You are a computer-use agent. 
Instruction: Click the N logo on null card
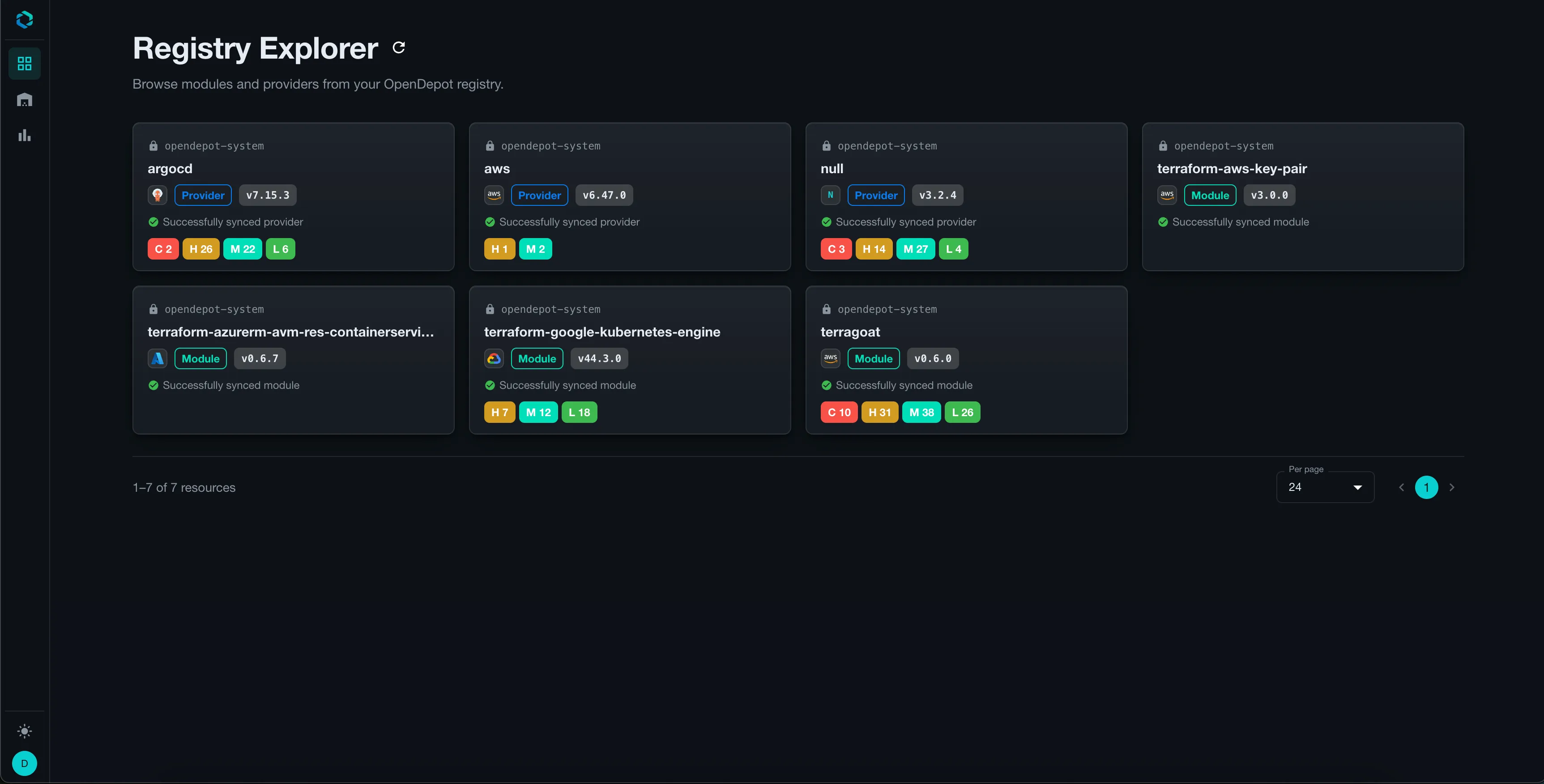click(x=830, y=196)
